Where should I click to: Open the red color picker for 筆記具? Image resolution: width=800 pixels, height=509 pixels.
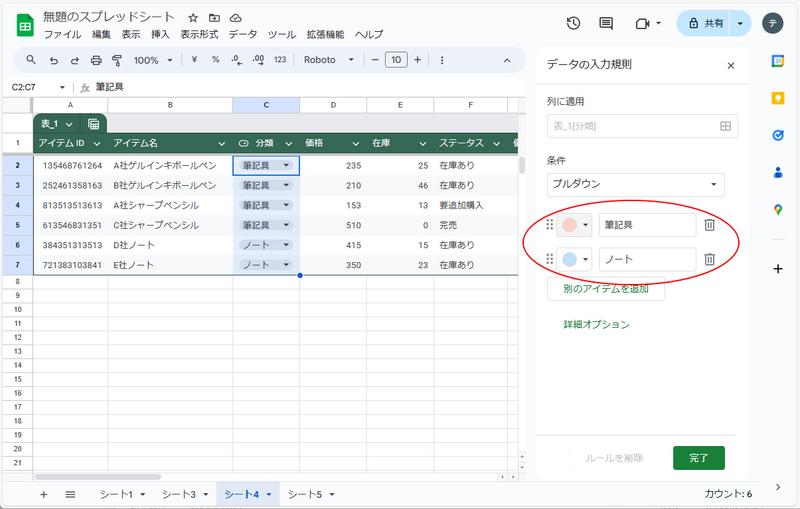point(574,225)
